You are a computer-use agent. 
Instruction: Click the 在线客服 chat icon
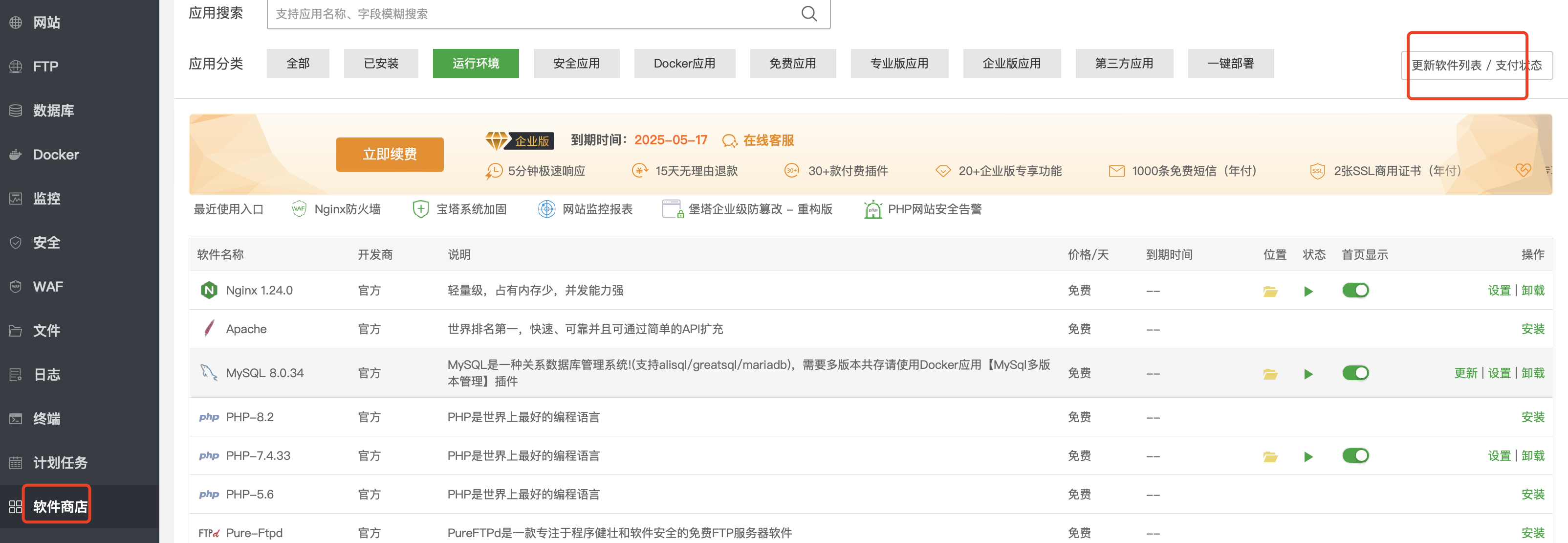click(729, 141)
